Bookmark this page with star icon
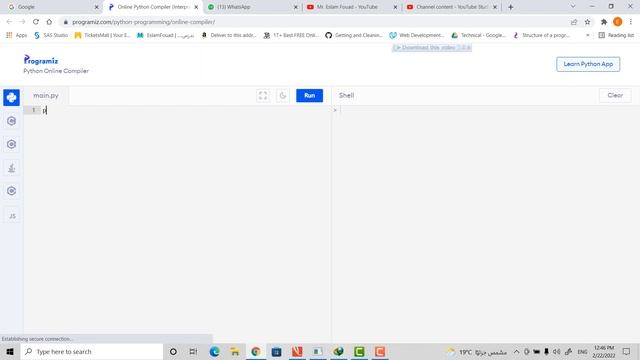This screenshot has width=640, height=360. pos(587,22)
